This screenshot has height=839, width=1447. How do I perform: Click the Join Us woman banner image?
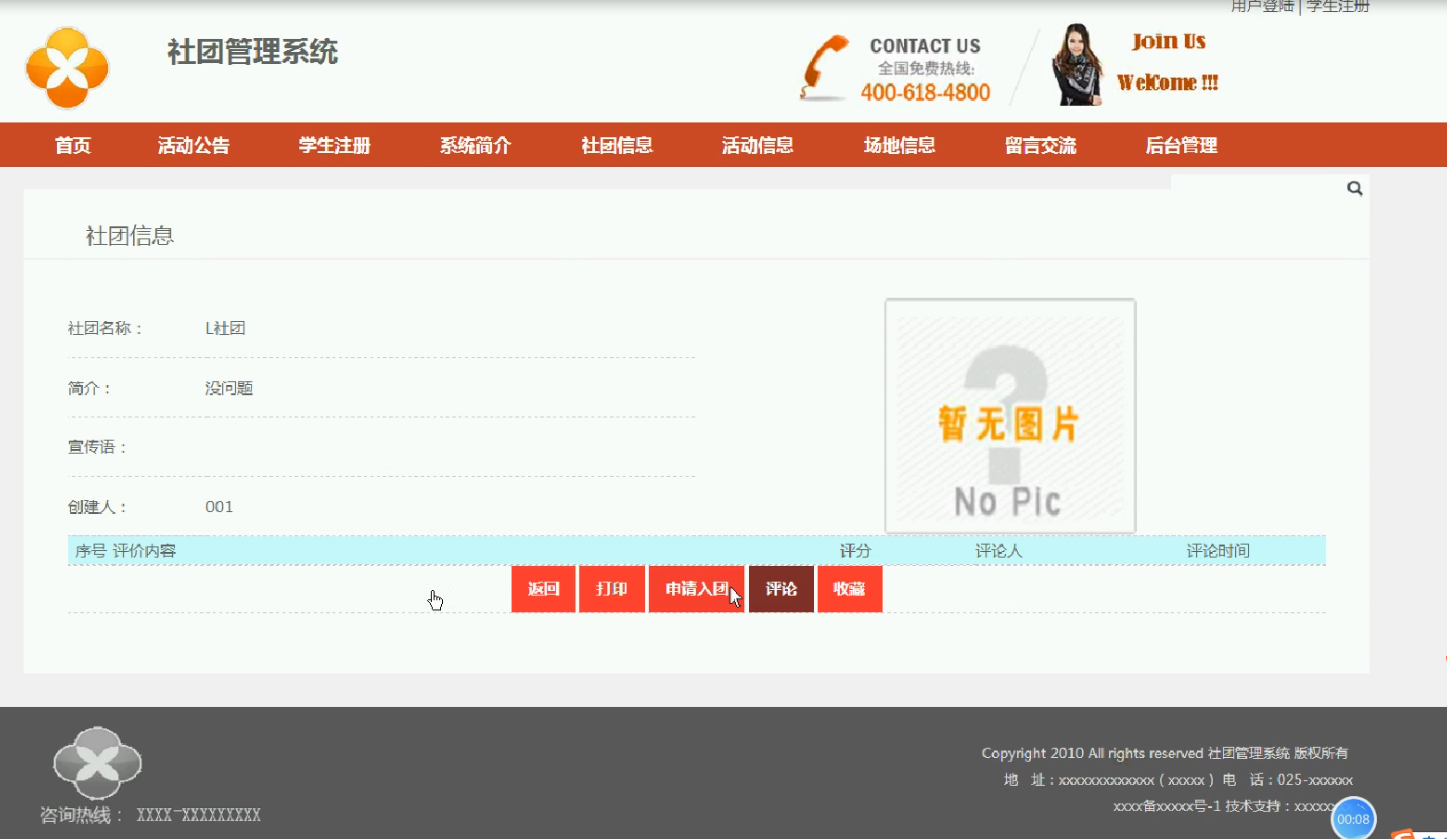coord(1135,65)
